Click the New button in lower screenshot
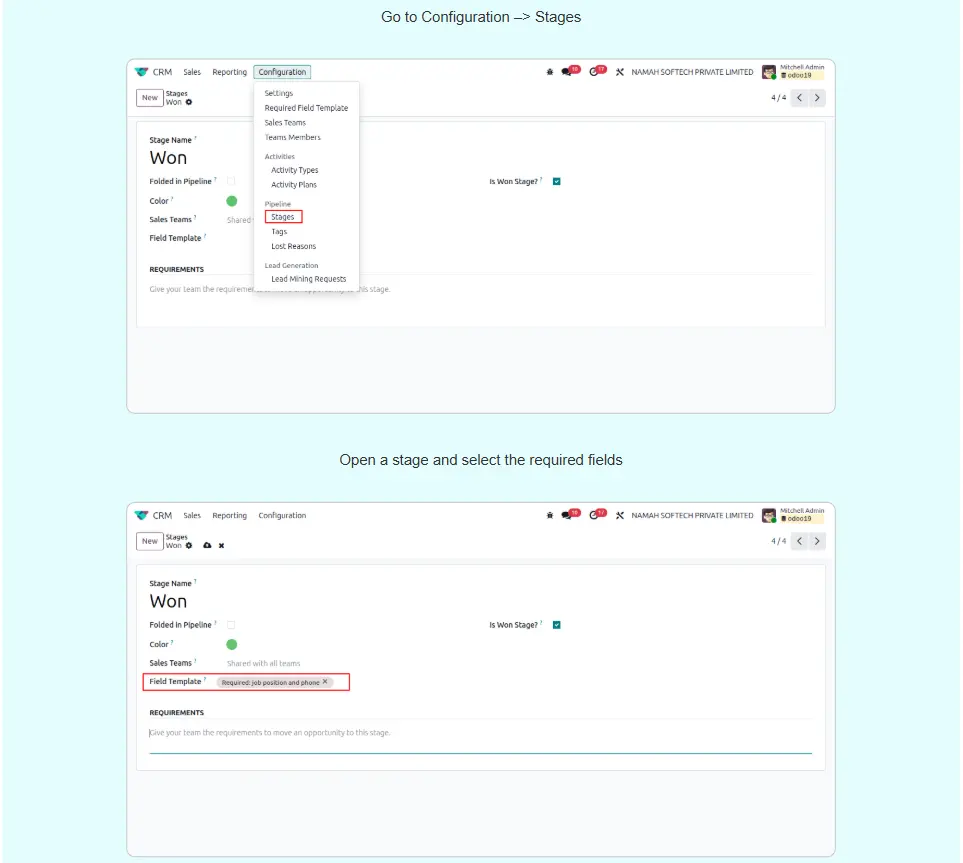The height and width of the screenshot is (863, 963). point(149,541)
